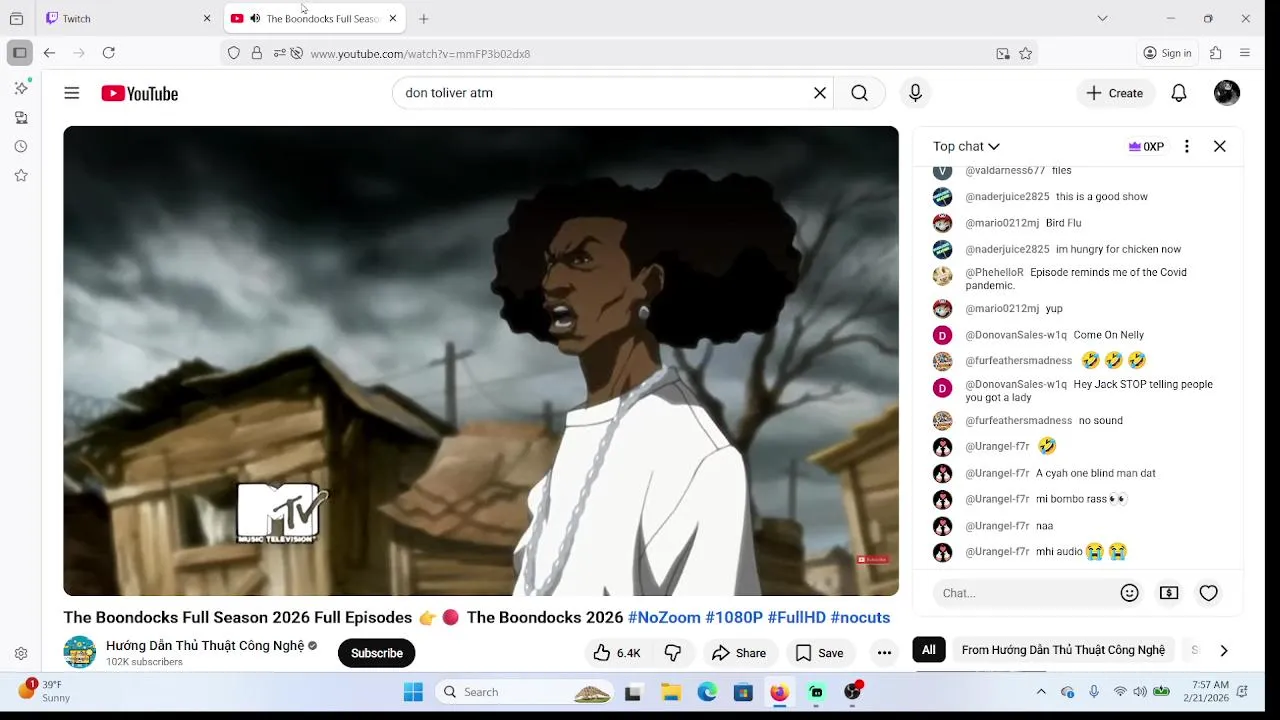This screenshot has height=720, width=1280.
Task: Run search with magnifier button
Action: click(x=859, y=93)
